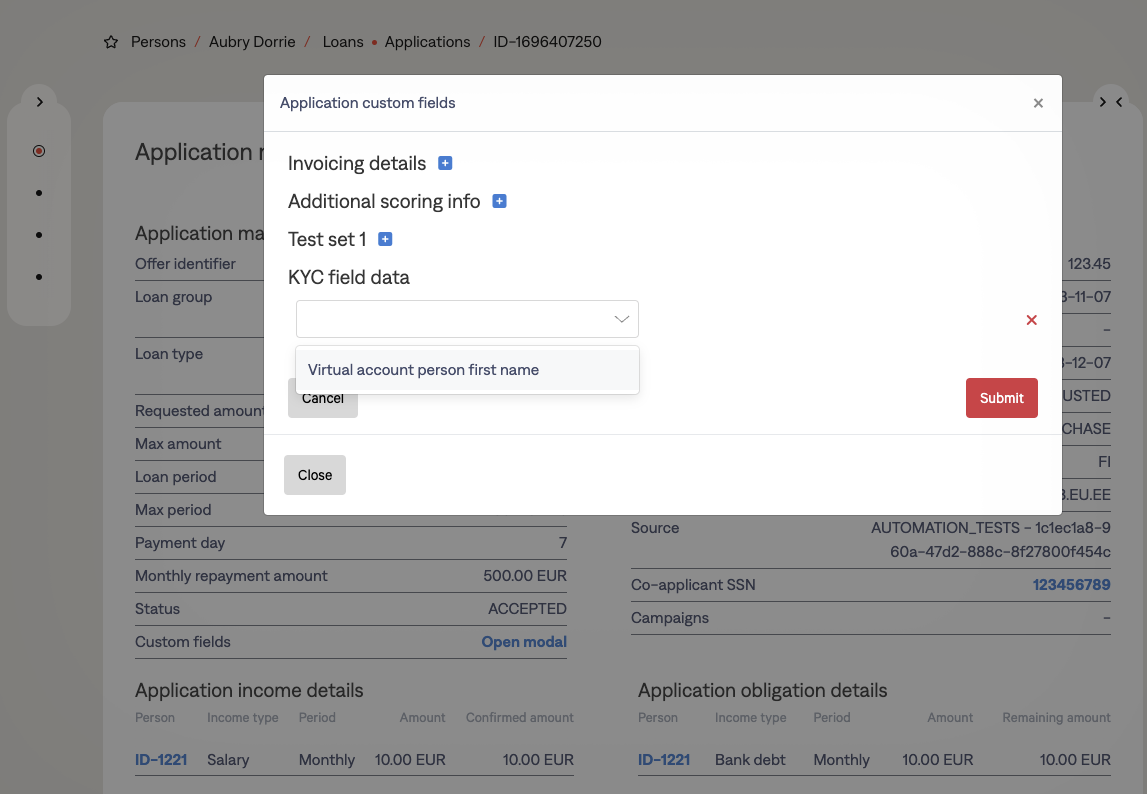Click the Close button at modal bottom

[315, 475]
